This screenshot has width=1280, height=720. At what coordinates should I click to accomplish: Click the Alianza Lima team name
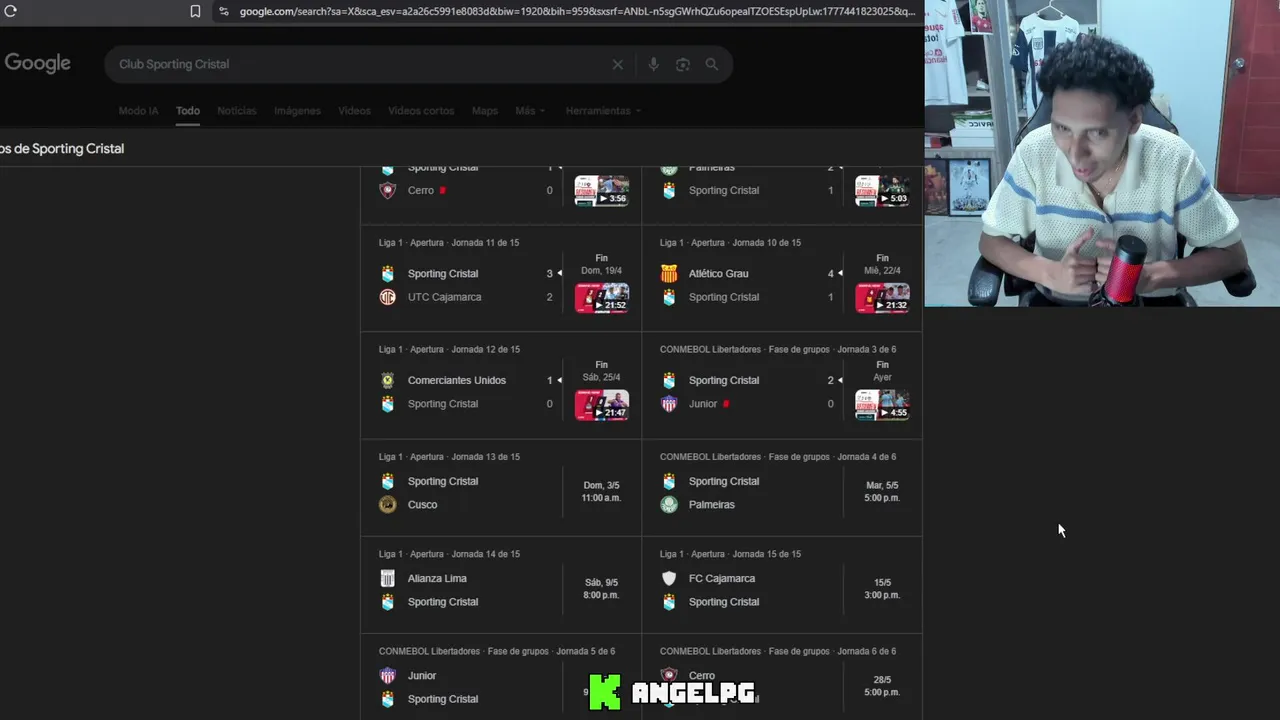437,578
